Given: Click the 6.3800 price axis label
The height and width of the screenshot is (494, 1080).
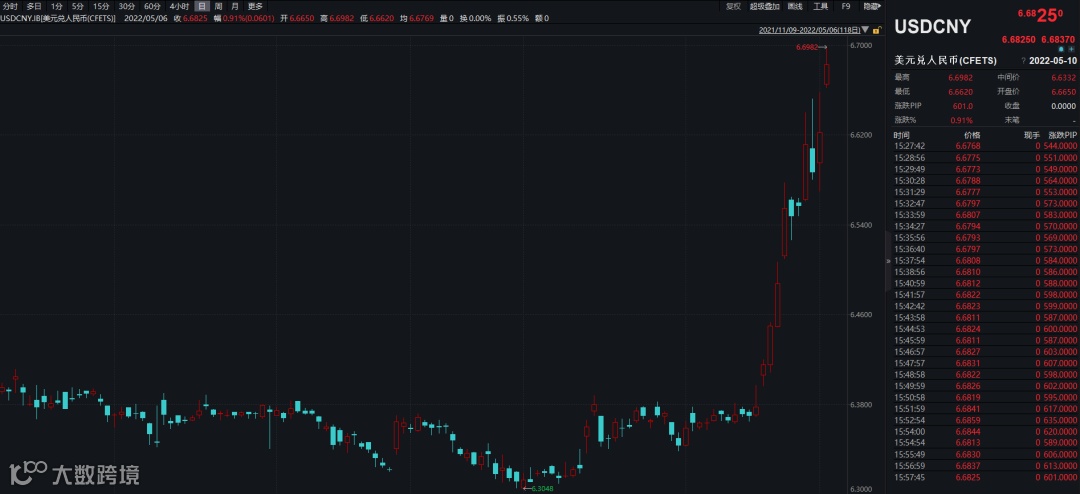Looking at the screenshot, I should coord(862,405).
